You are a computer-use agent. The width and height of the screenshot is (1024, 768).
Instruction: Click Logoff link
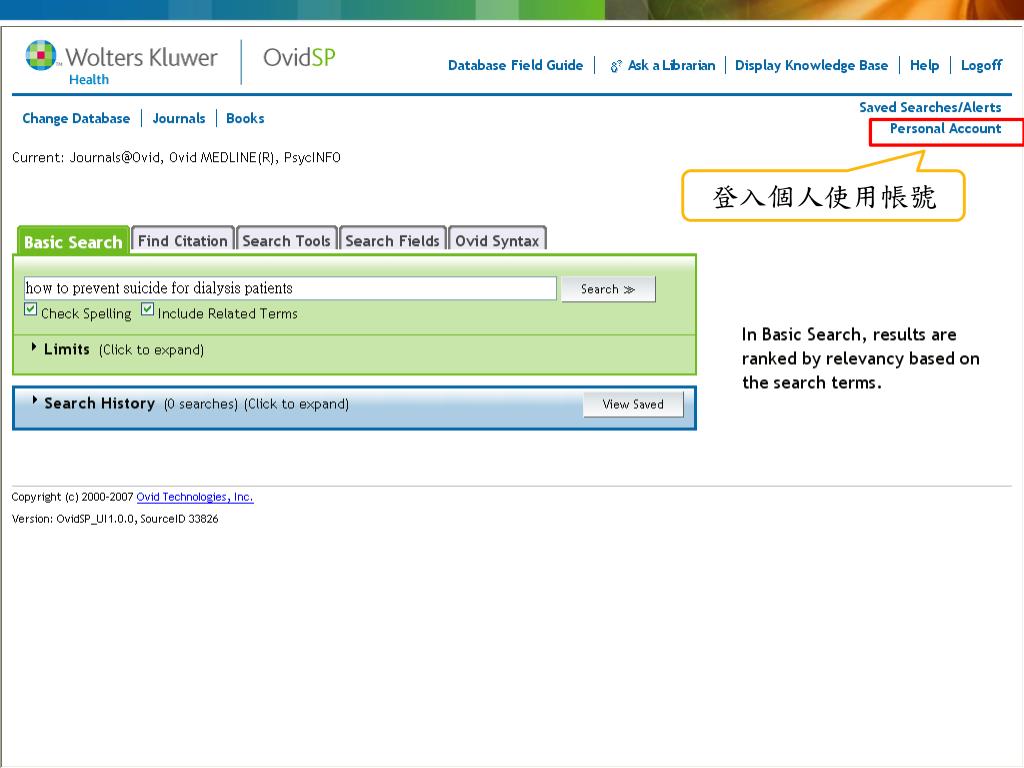pos(981,65)
